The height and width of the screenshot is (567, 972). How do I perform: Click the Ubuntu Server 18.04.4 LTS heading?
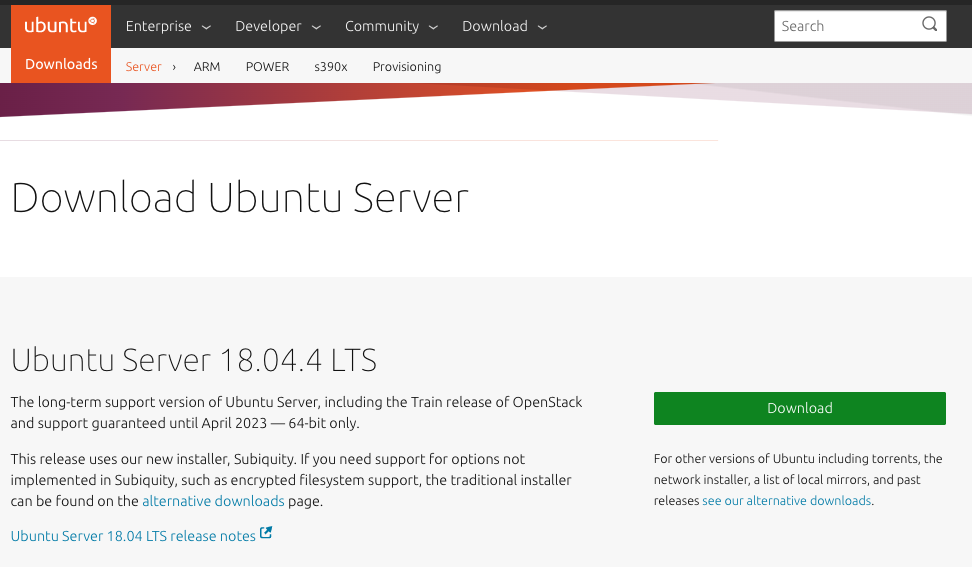(x=193, y=360)
